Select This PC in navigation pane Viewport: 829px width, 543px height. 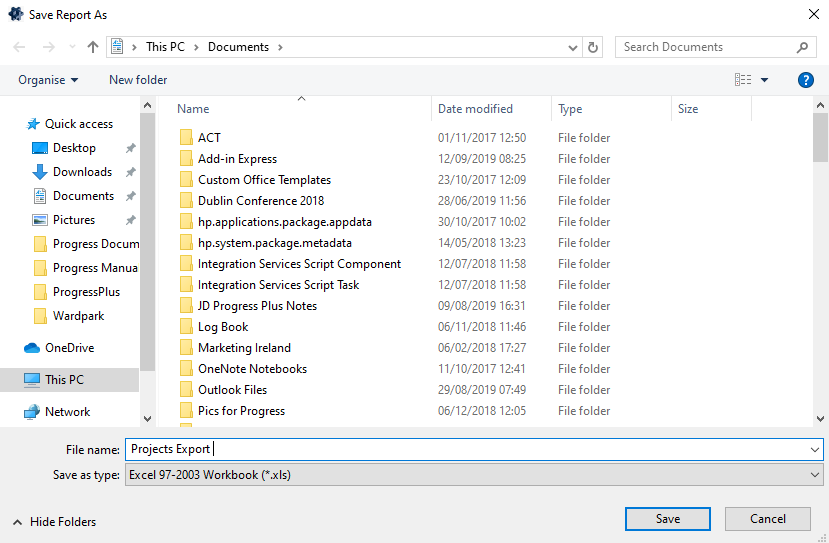click(69, 380)
